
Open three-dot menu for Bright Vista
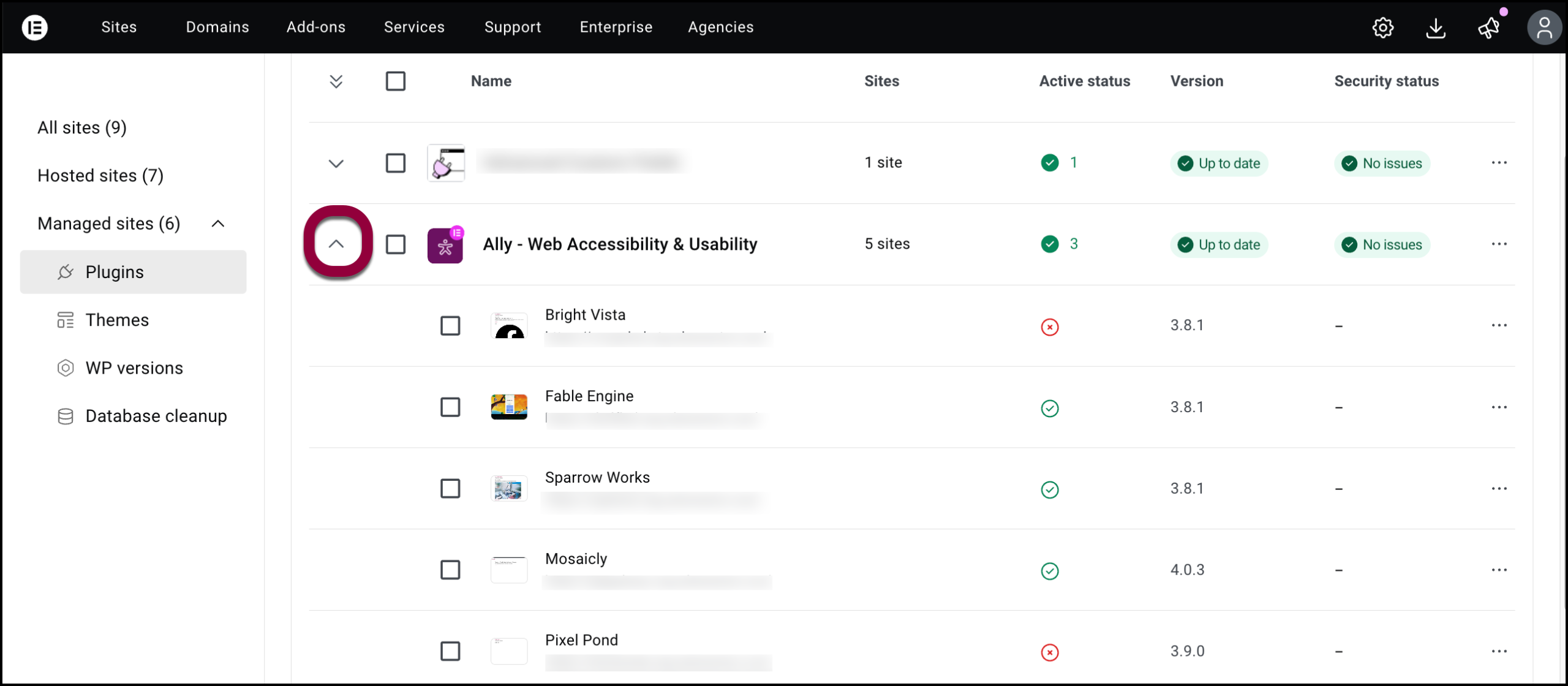1499,325
